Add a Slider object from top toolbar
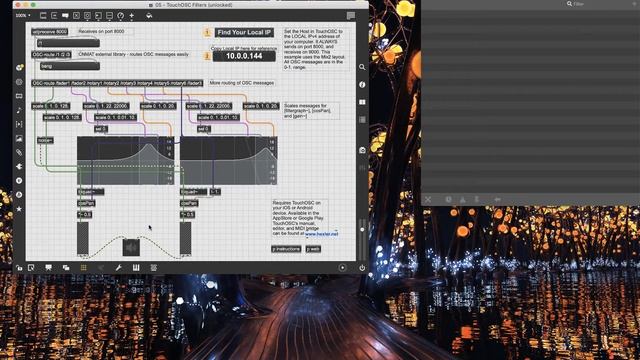Screen dimensions: 640x360 pos(109,16)
